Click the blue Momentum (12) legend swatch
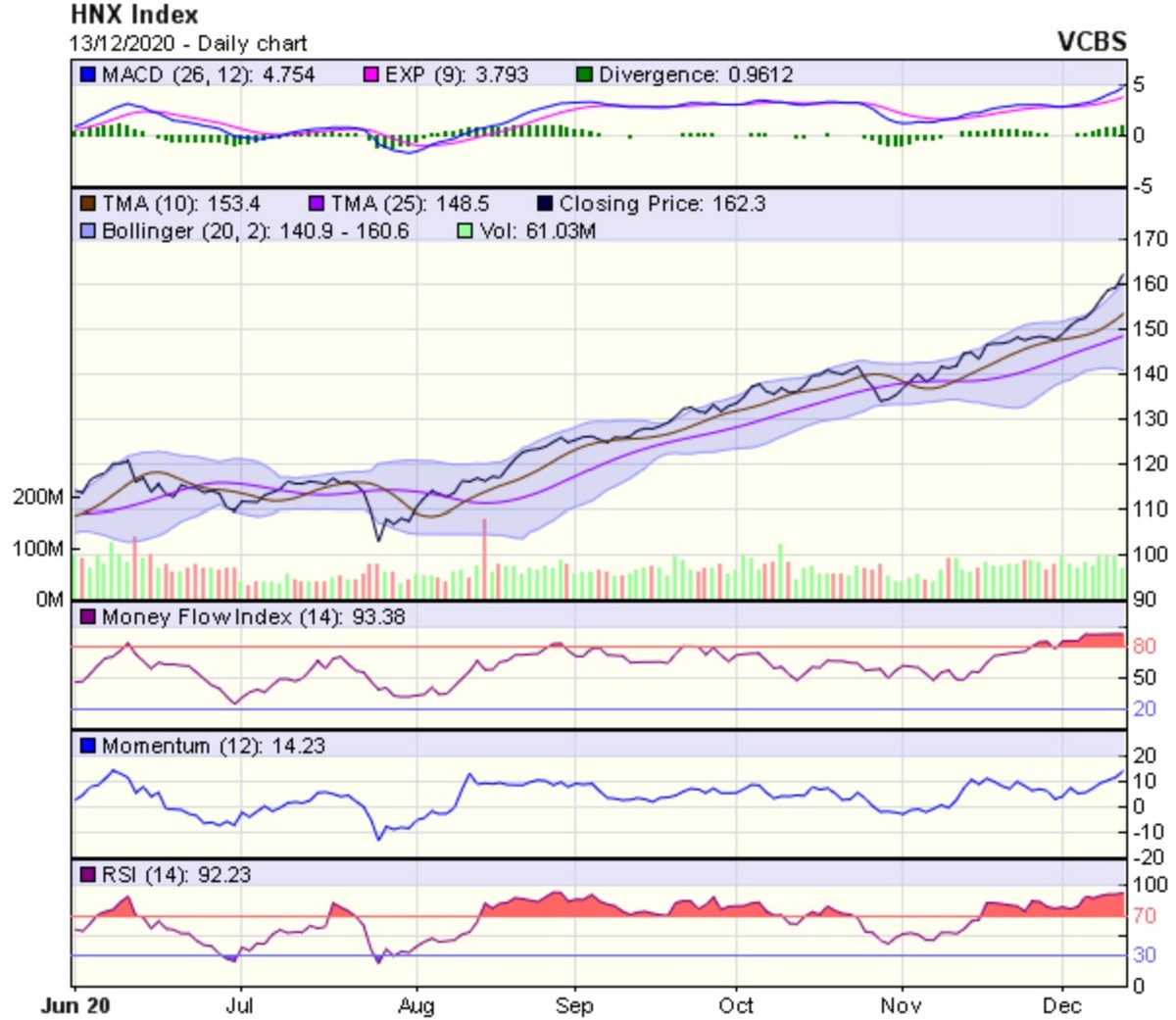The height and width of the screenshot is (1020, 1176). pos(88,747)
